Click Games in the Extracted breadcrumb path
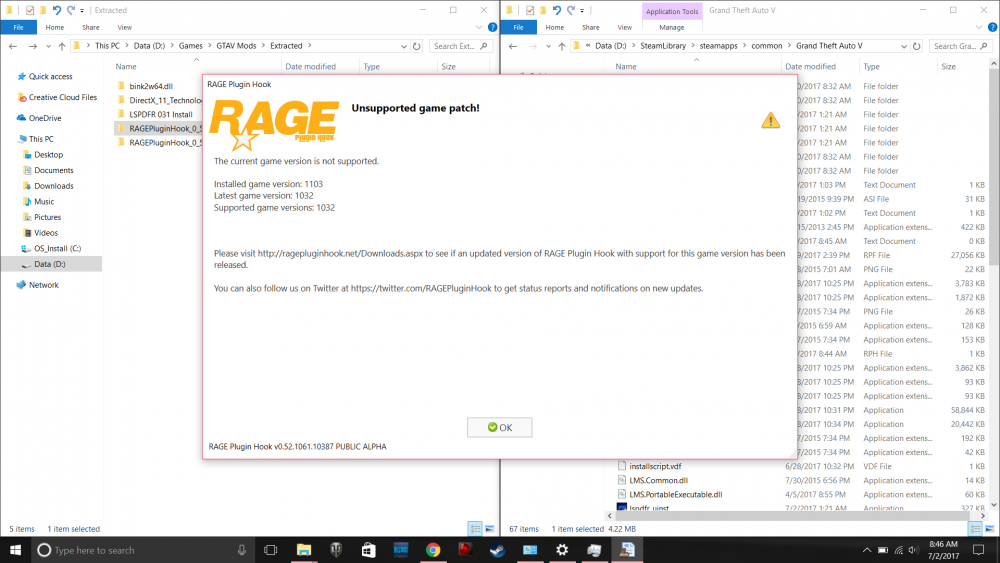The height and width of the screenshot is (563, 1000). (190, 46)
